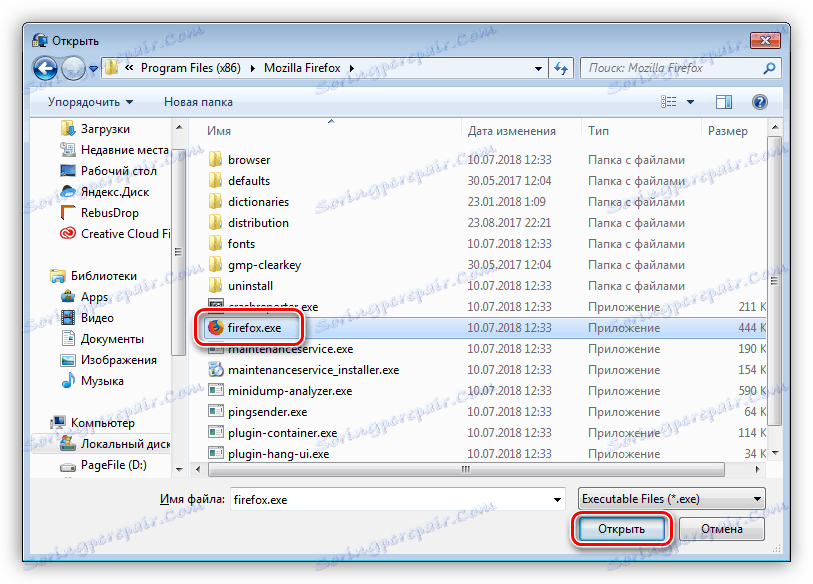This screenshot has height=584, width=813.
Task: Open the Имя файла dropdown arrow
Action: (x=557, y=500)
